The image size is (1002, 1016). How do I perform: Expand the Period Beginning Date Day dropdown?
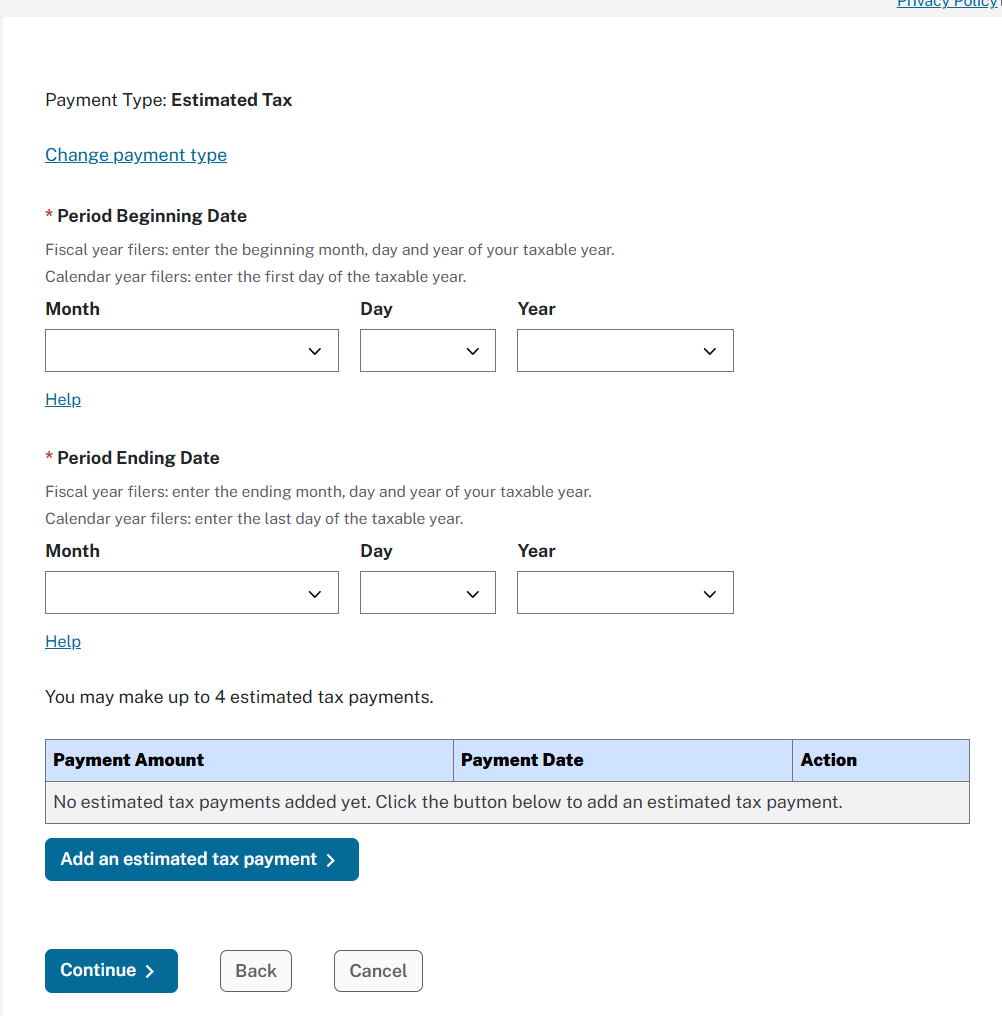(427, 351)
